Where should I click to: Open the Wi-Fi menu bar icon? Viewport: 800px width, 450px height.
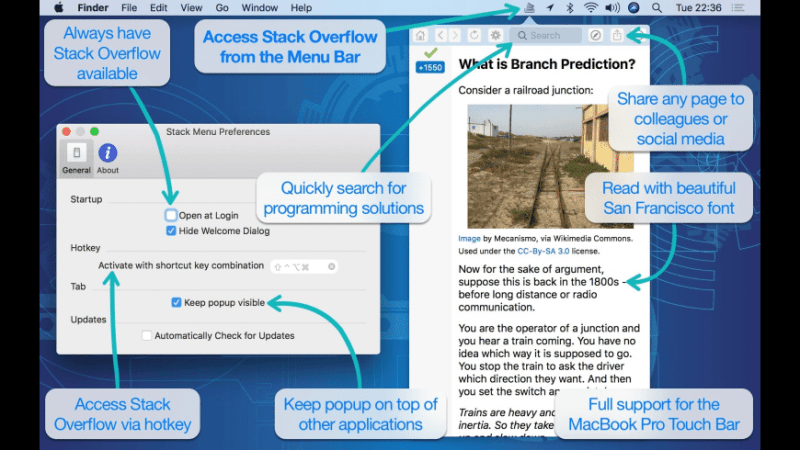pos(590,8)
